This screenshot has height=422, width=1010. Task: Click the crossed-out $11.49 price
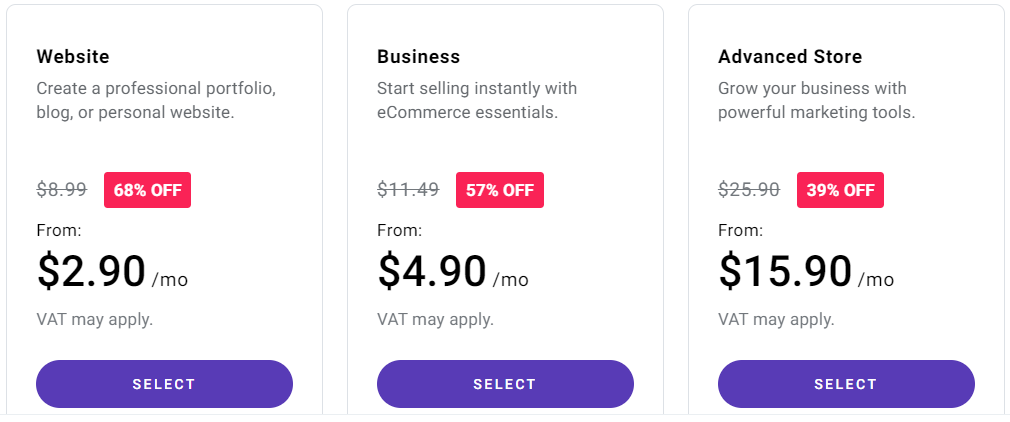pyautogui.click(x=408, y=189)
